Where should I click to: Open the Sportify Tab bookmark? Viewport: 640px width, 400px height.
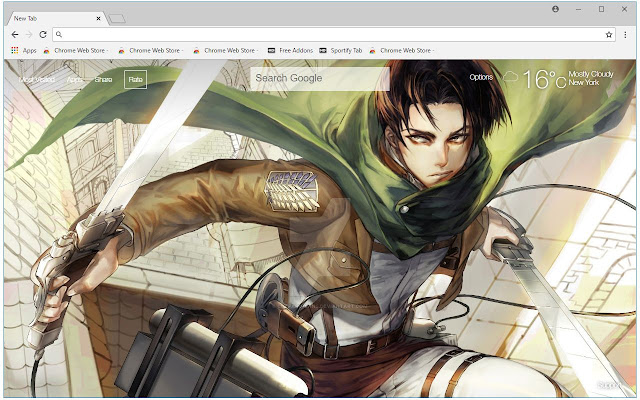[341, 51]
